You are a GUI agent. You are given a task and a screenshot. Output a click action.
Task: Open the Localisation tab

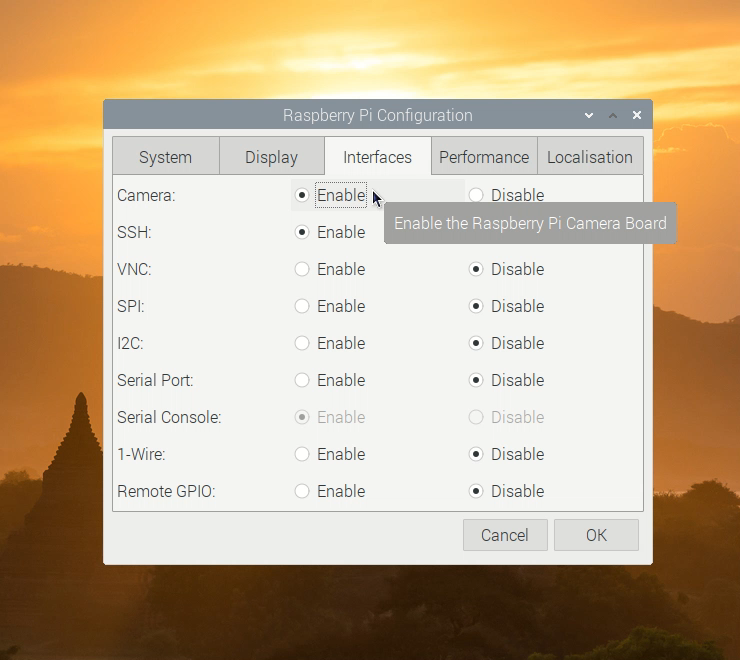[590, 157]
